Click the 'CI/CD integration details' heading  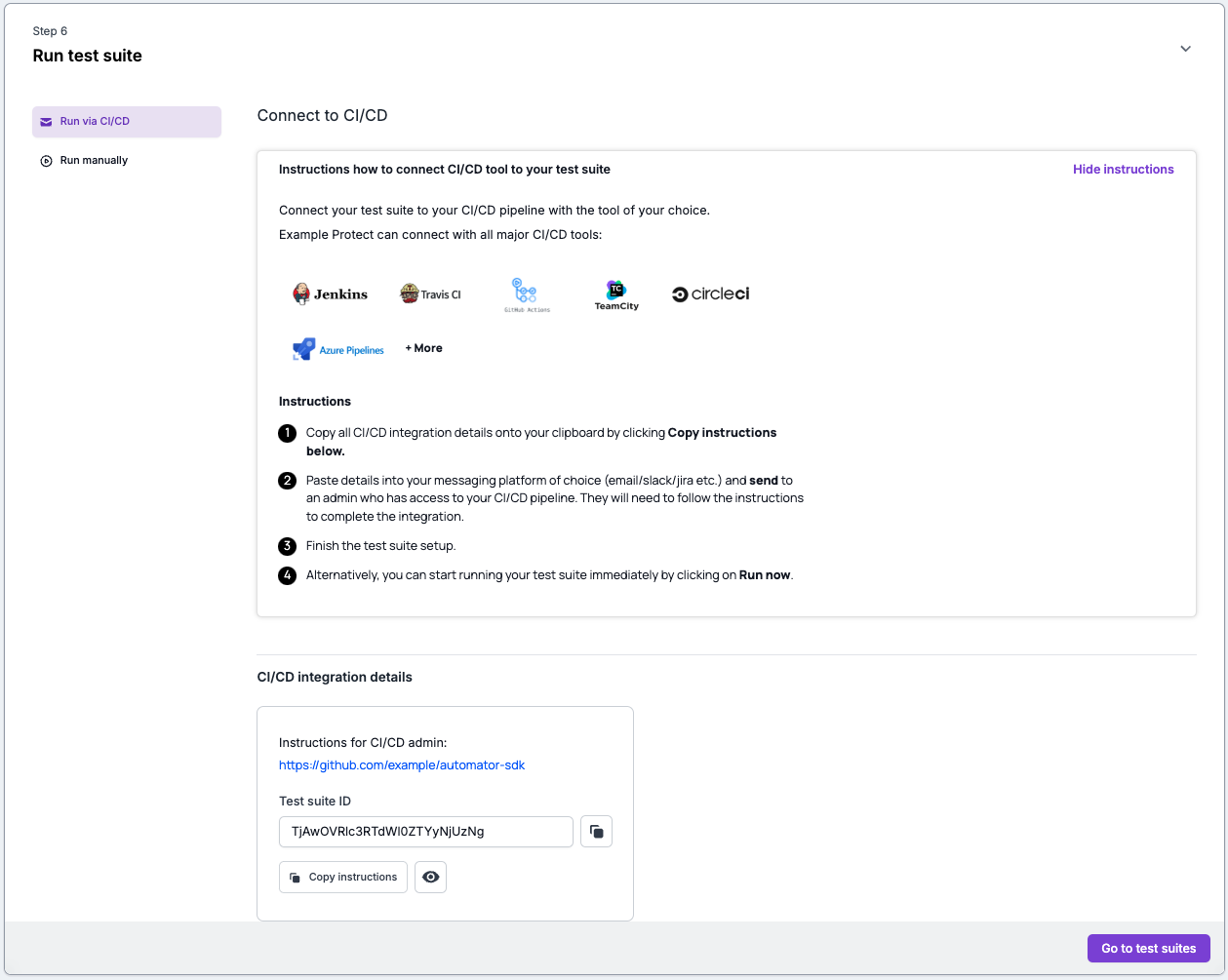pyautogui.click(x=335, y=677)
